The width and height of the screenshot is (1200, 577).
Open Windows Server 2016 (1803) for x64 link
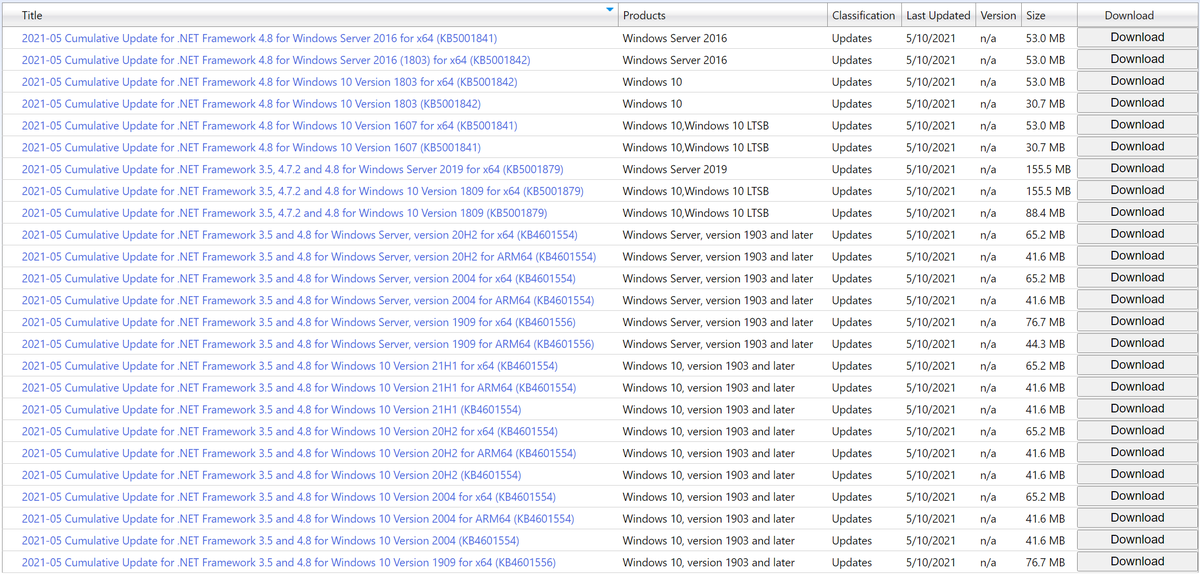(x=275, y=60)
